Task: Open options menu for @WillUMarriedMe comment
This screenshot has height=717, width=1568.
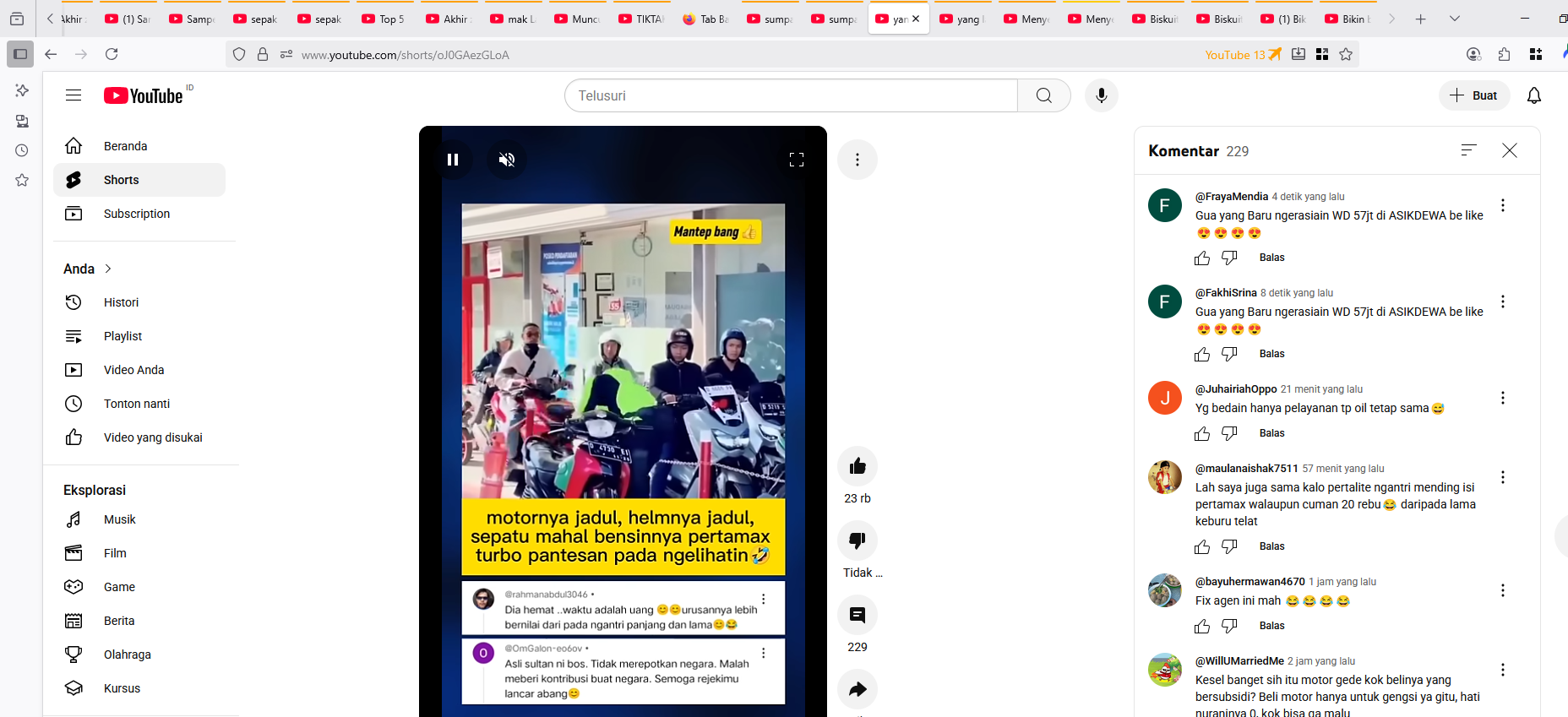Action: tap(1503, 670)
